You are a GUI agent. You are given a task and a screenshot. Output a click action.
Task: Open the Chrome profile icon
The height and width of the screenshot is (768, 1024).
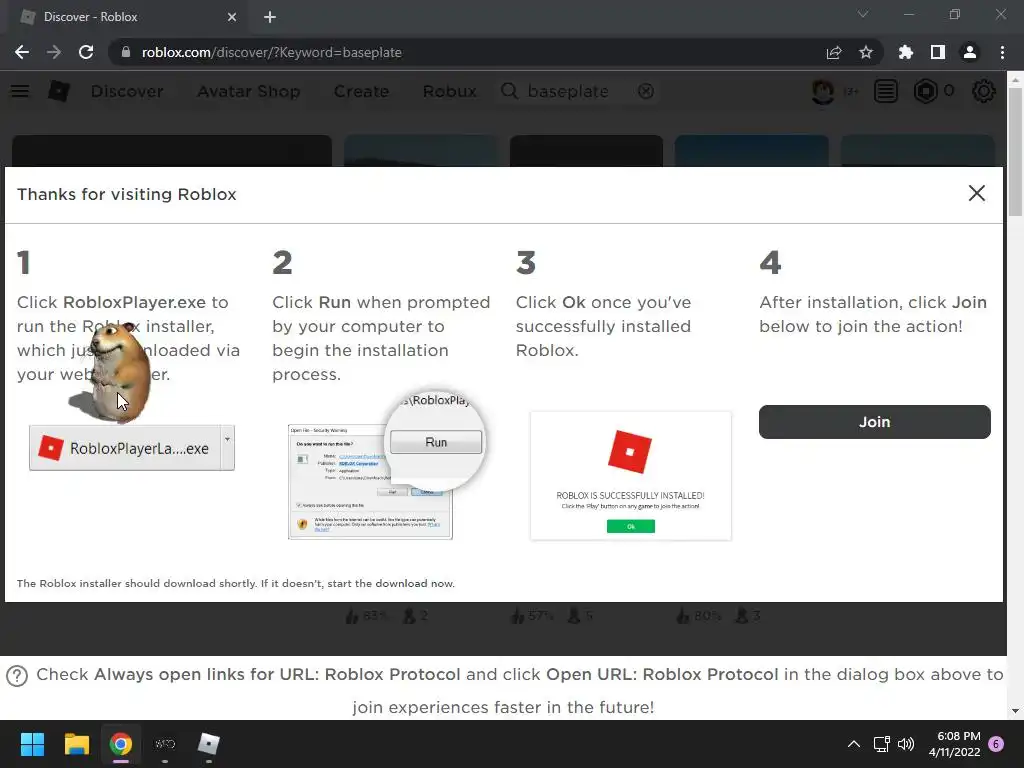[x=970, y=52]
